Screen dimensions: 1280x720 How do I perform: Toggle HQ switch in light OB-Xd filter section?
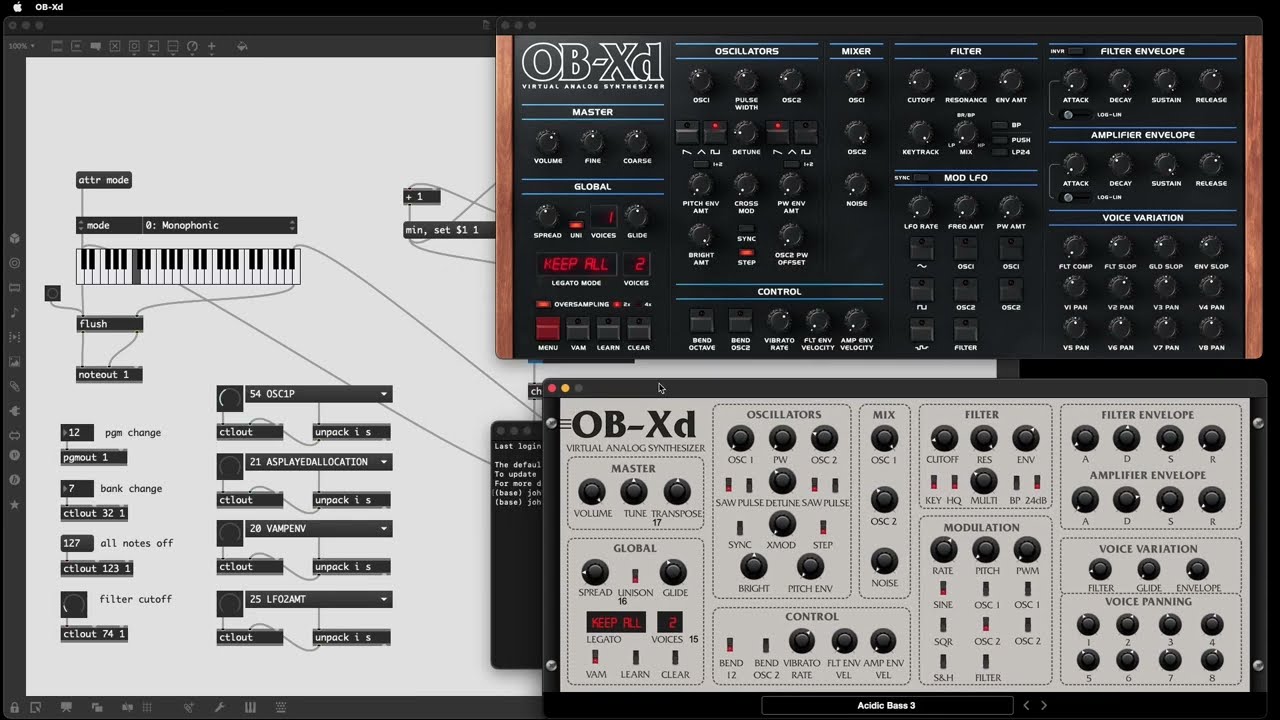955,482
